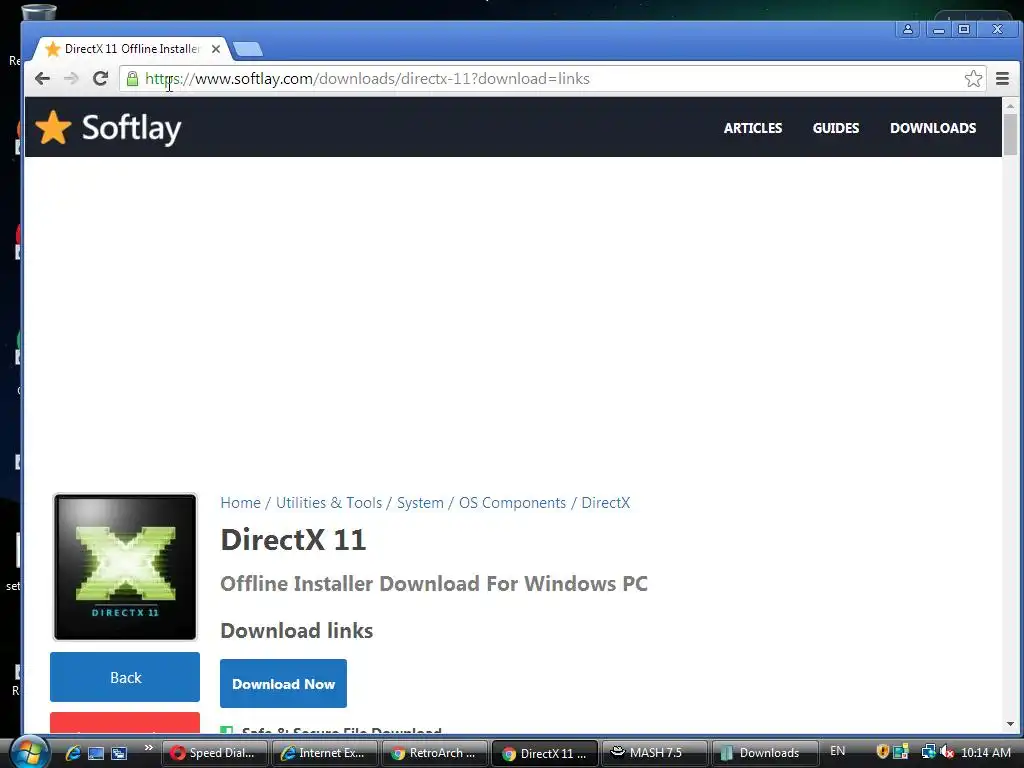Screen dimensions: 1024x768
Task: Click the network tray icon
Action: tap(927, 752)
